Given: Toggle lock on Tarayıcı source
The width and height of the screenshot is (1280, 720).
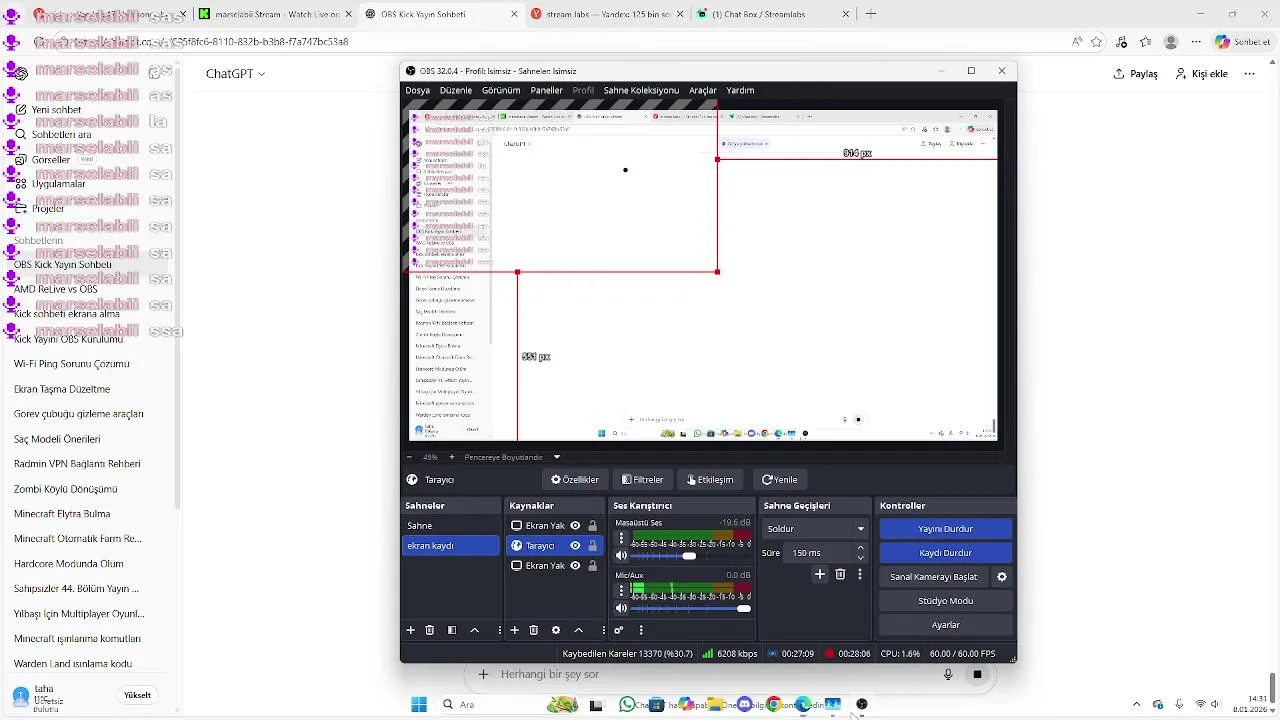Looking at the screenshot, I should tap(592, 546).
